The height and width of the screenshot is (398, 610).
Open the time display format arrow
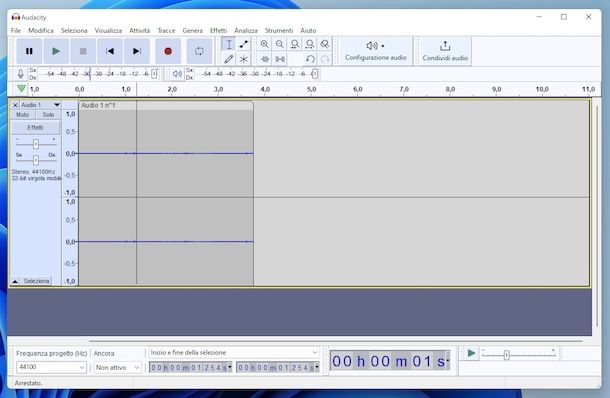coord(448,361)
